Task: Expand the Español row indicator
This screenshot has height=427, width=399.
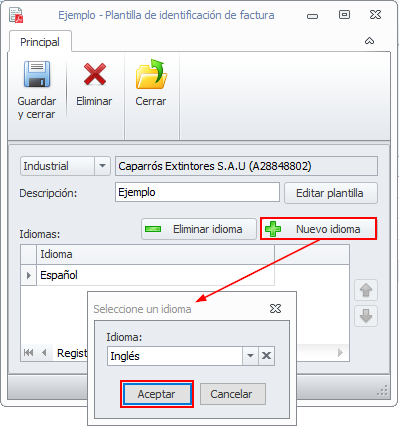Action: point(29,275)
